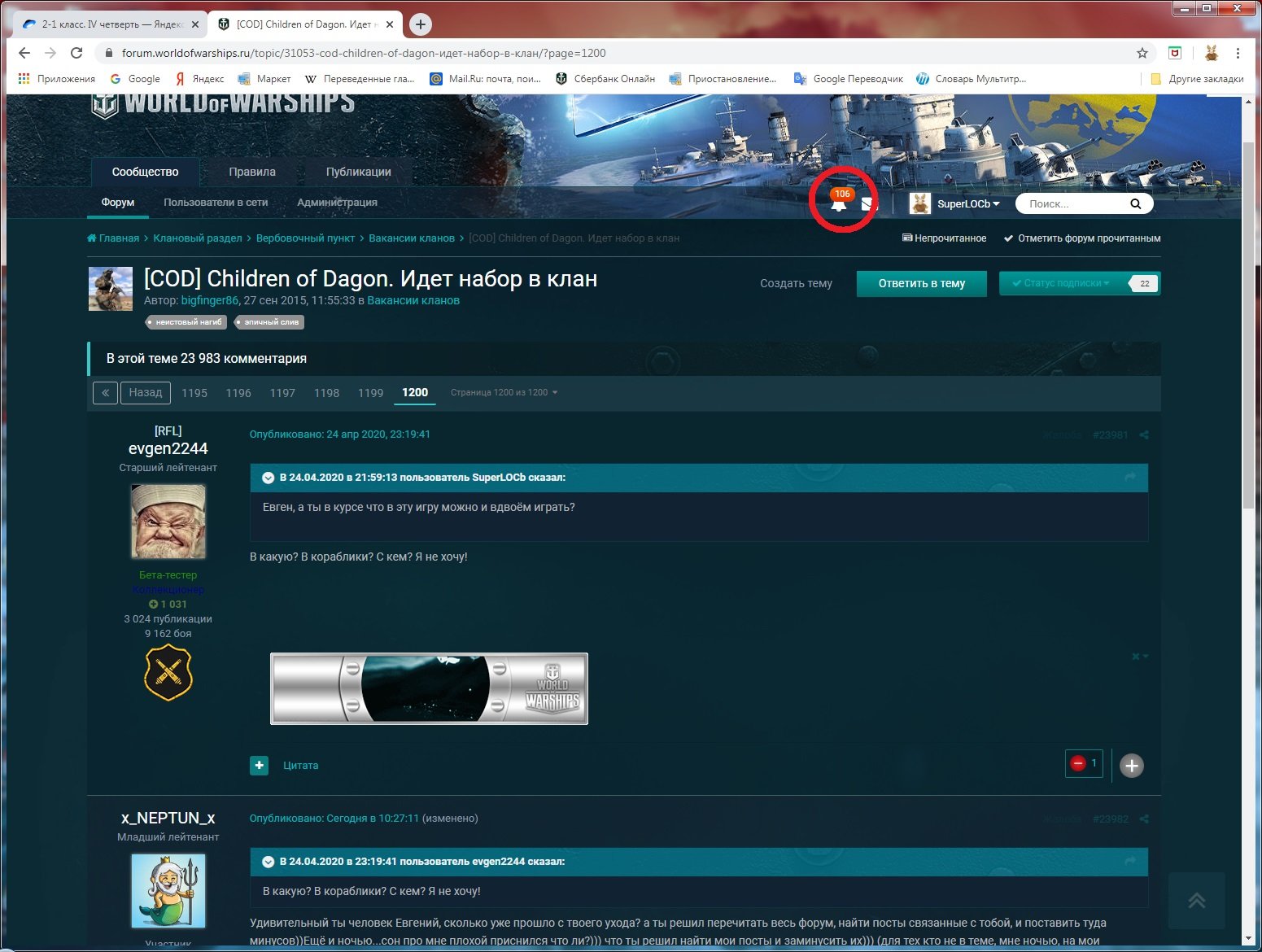
Task: Go to quoted SuperLOCb post arrow
Action: pyautogui.click(x=1130, y=477)
